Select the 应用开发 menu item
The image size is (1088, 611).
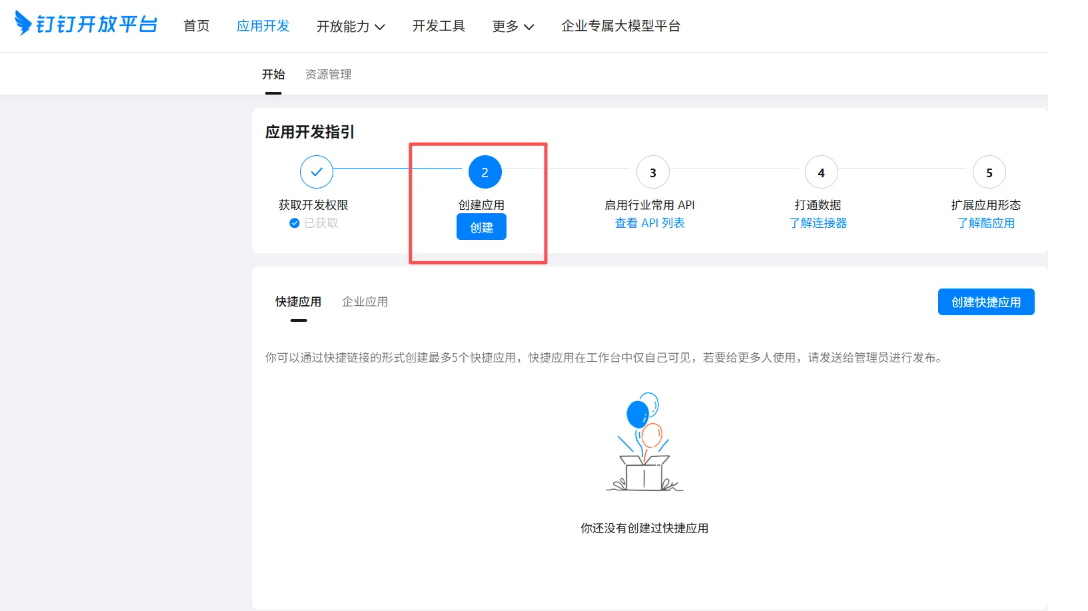pos(263,26)
